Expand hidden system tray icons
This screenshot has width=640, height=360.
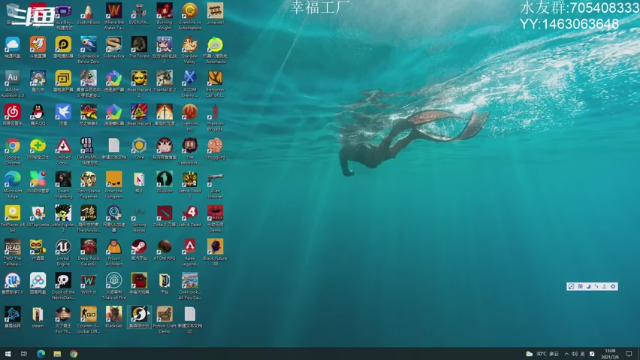[x=567, y=353]
